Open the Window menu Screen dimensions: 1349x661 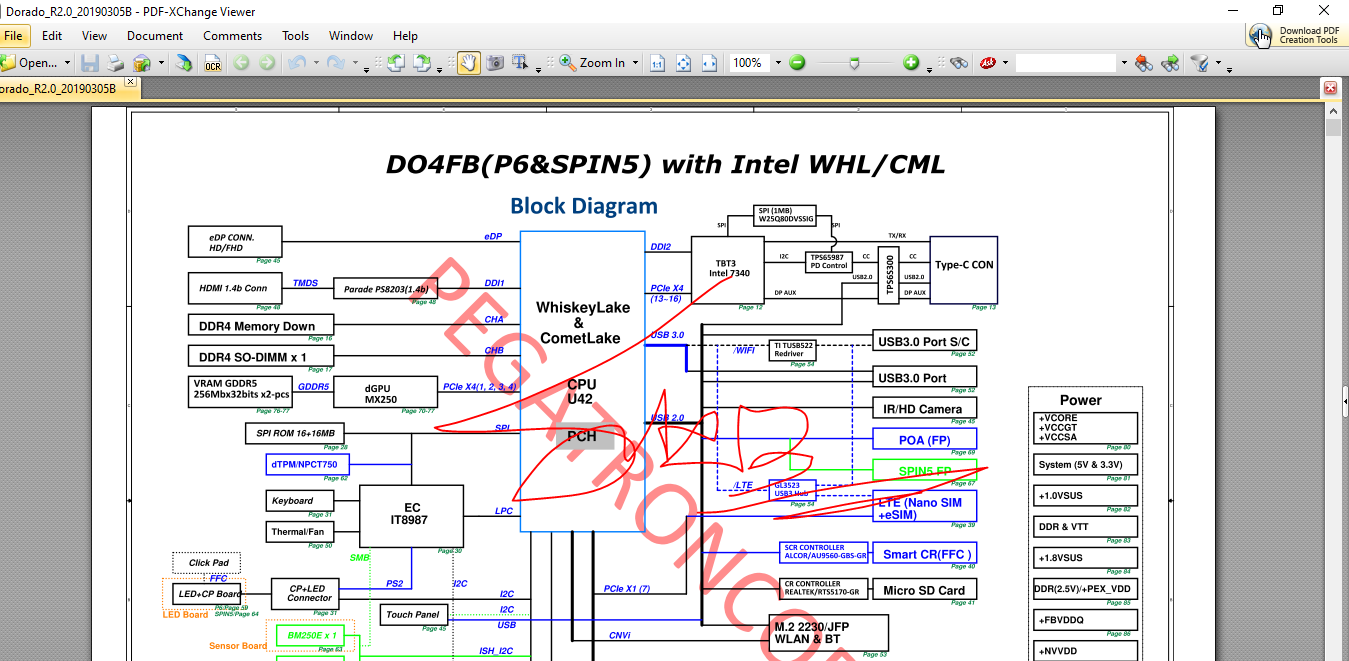click(x=352, y=35)
